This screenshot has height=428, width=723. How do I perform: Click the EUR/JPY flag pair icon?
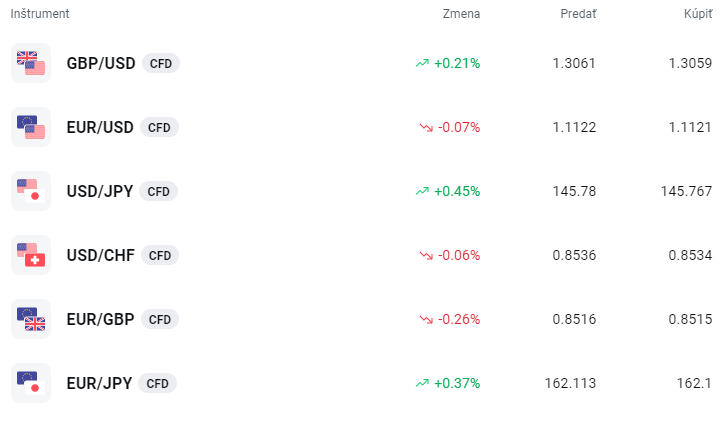(31, 383)
